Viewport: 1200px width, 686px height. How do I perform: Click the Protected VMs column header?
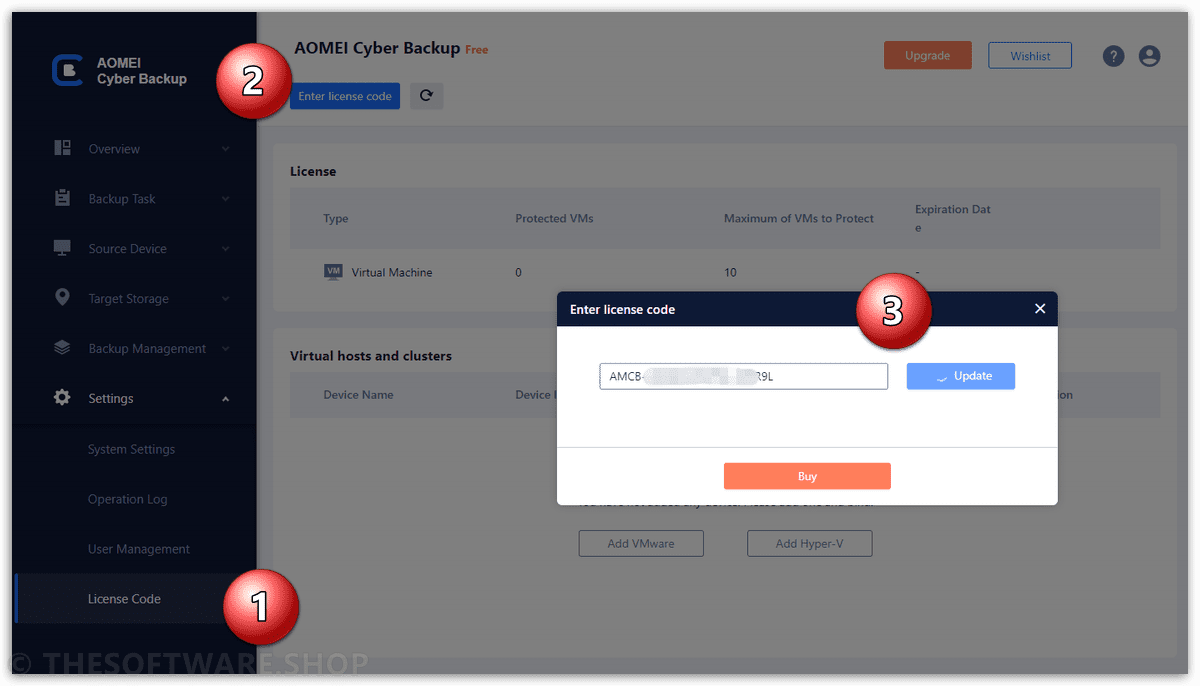(x=554, y=218)
